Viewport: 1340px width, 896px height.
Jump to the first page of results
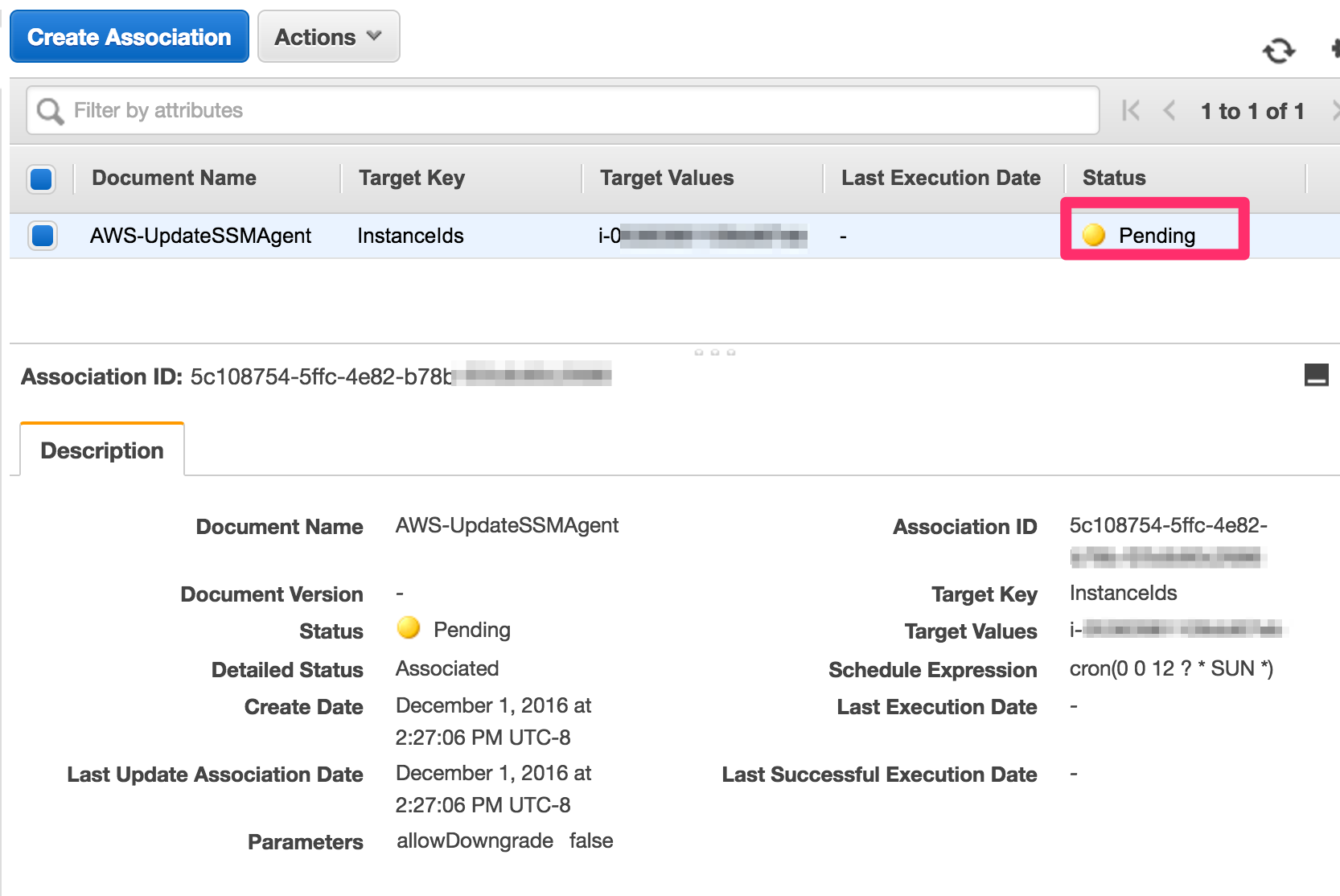coord(1131,111)
